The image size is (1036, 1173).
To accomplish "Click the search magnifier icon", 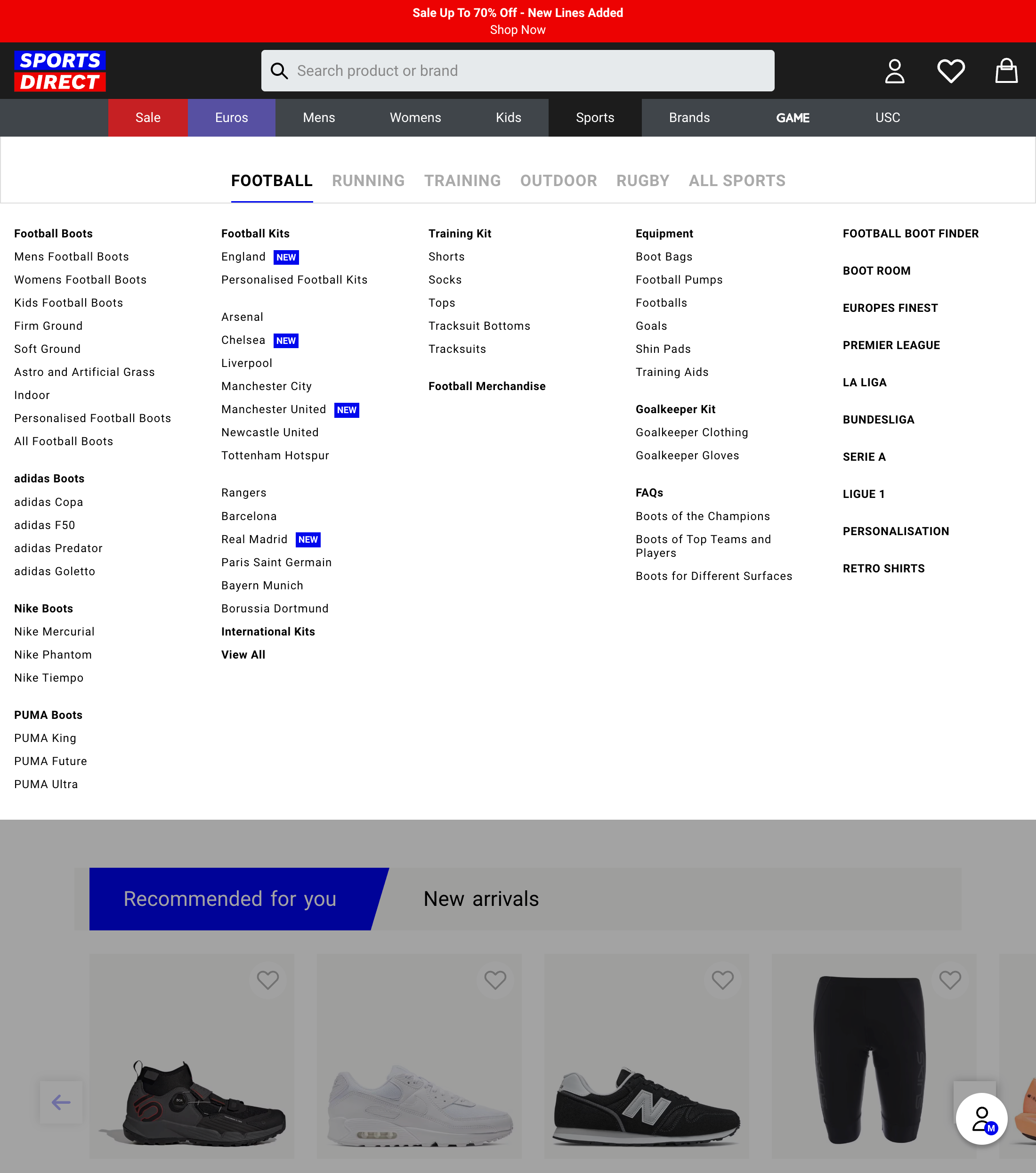I will tap(279, 71).
